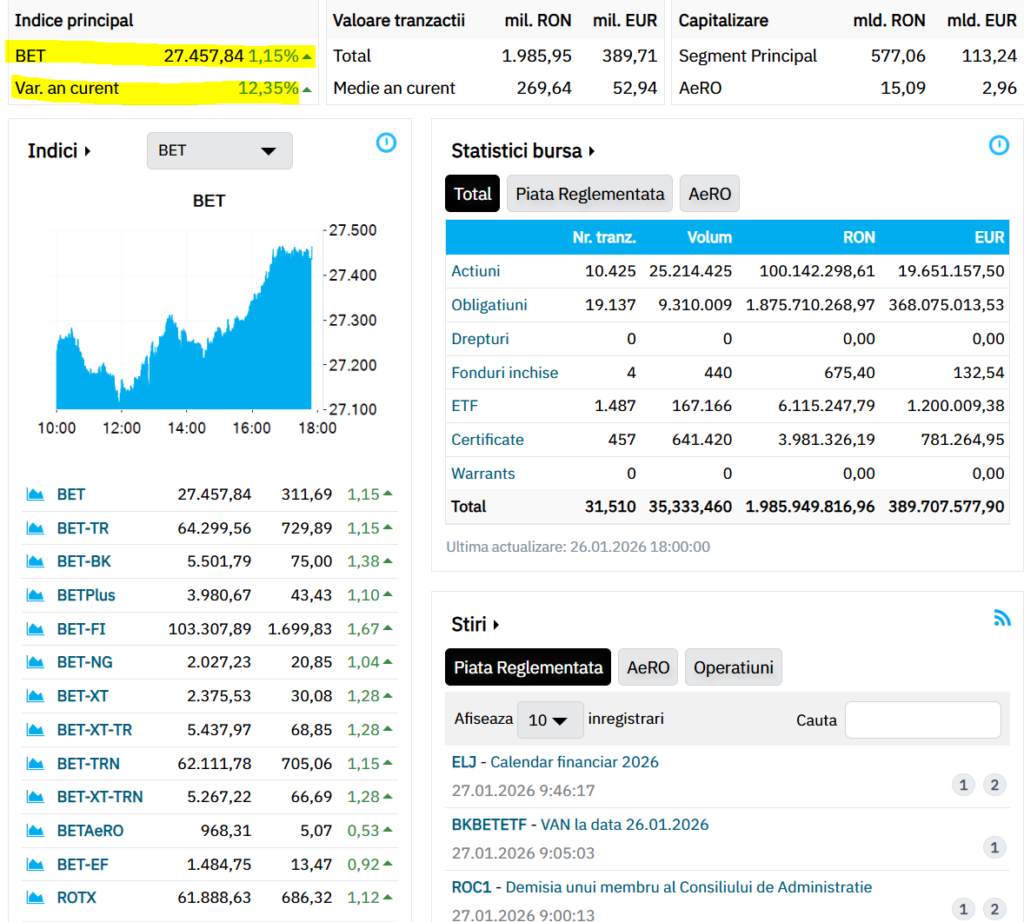Click the chart icon beside BET-FI

click(x=36, y=629)
